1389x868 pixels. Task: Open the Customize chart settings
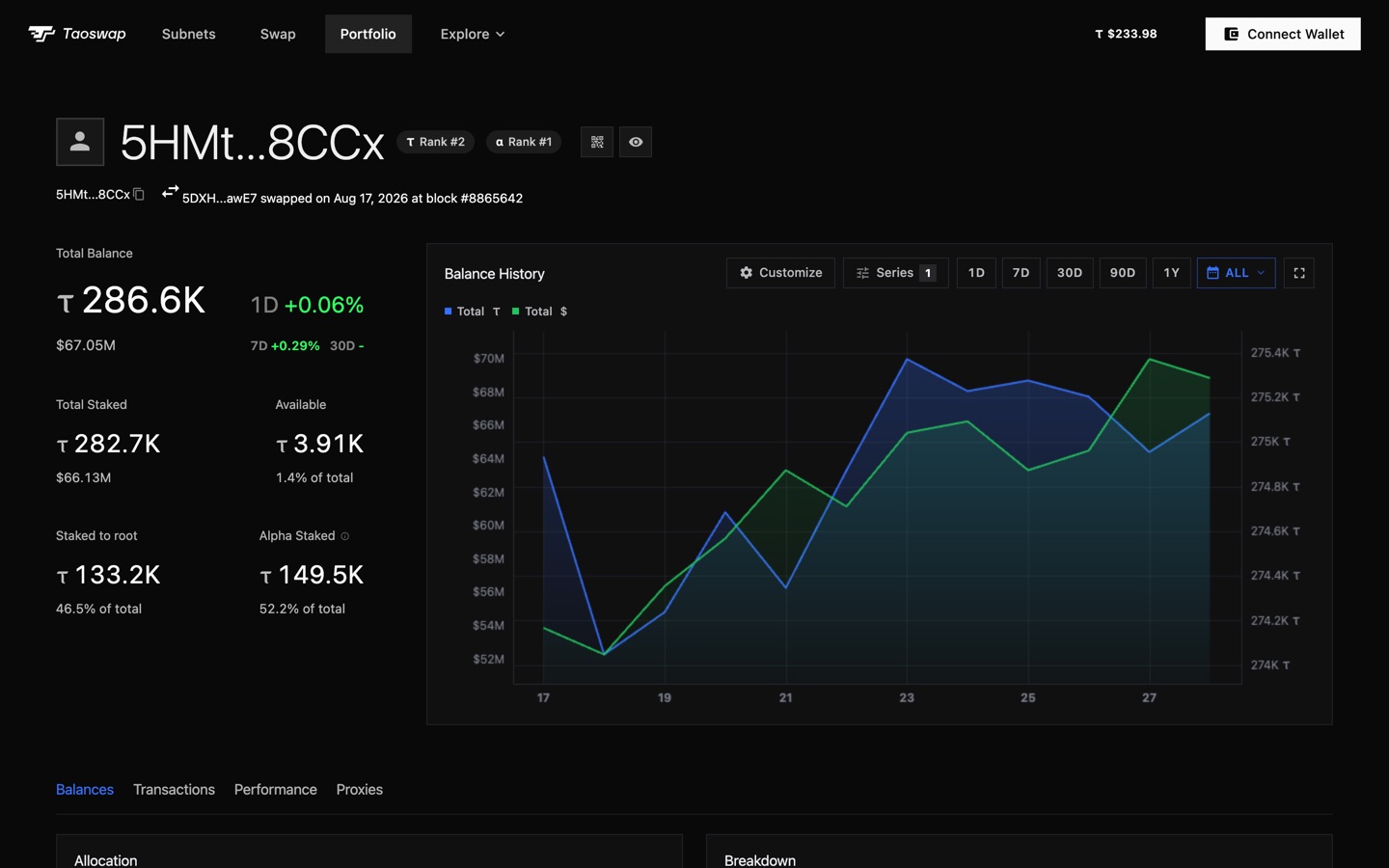coord(780,273)
